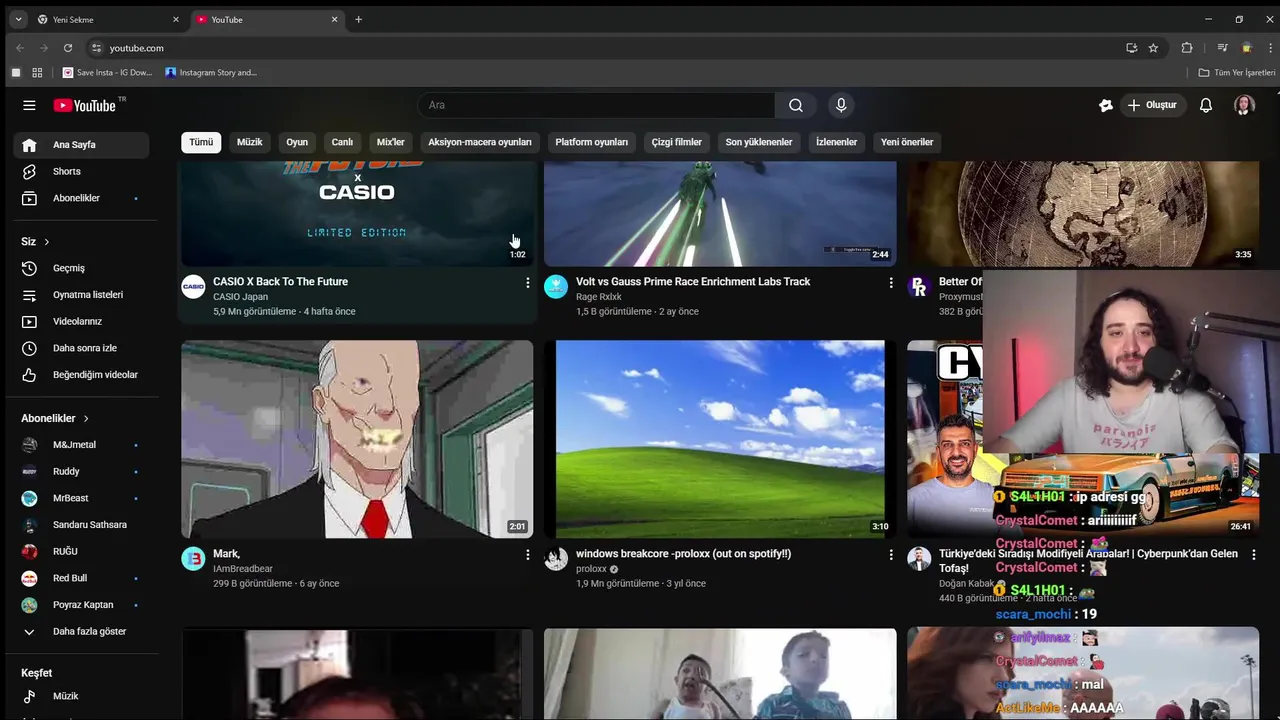Open more options for windows breakcore video
The image size is (1280, 720).
pos(891,555)
